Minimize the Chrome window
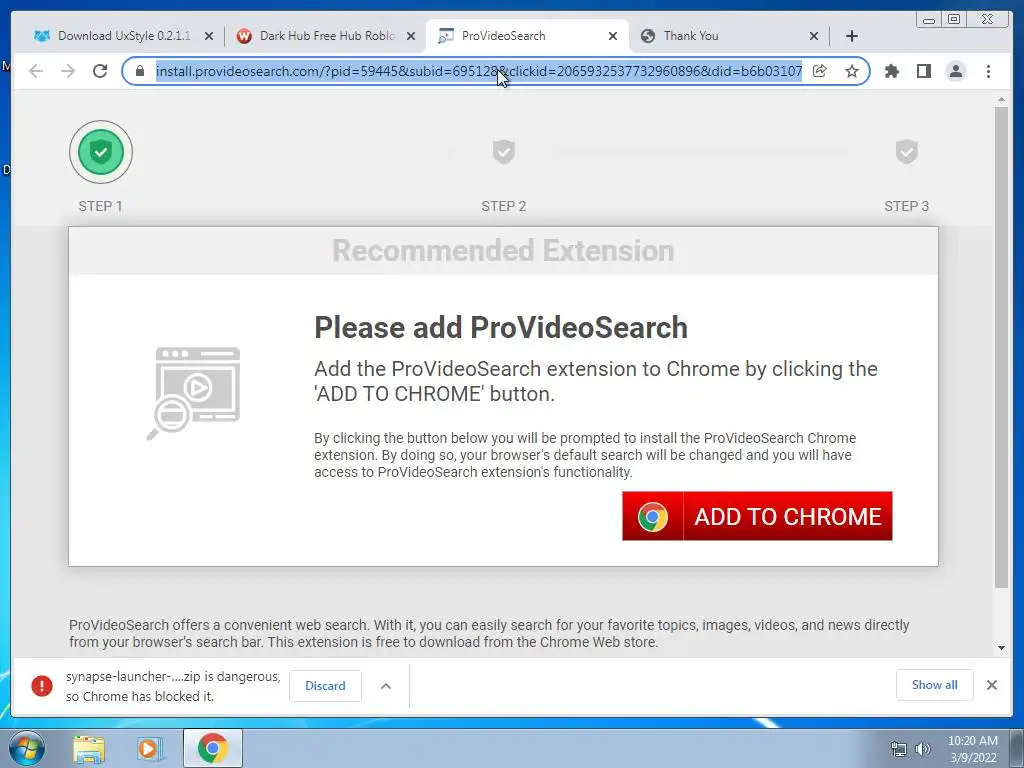This screenshot has height=768, width=1024. pyautogui.click(x=929, y=20)
